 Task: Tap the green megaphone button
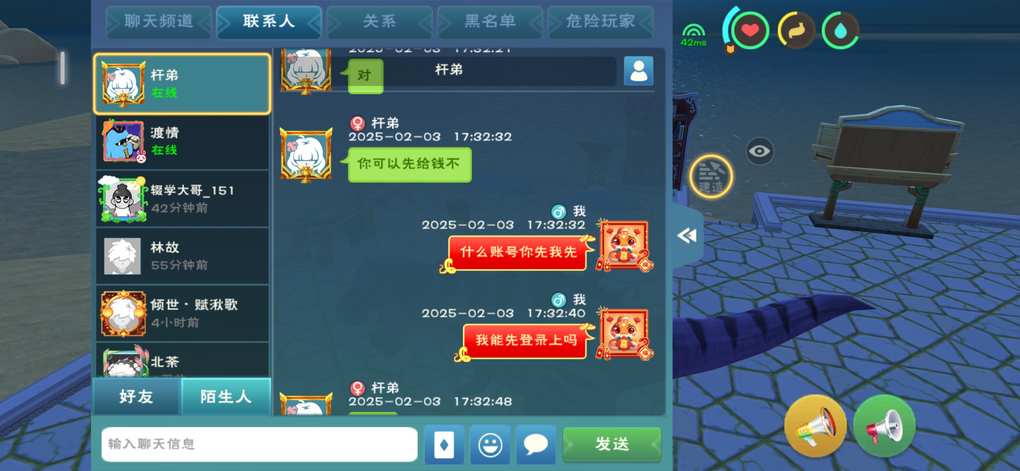coord(884,426)
